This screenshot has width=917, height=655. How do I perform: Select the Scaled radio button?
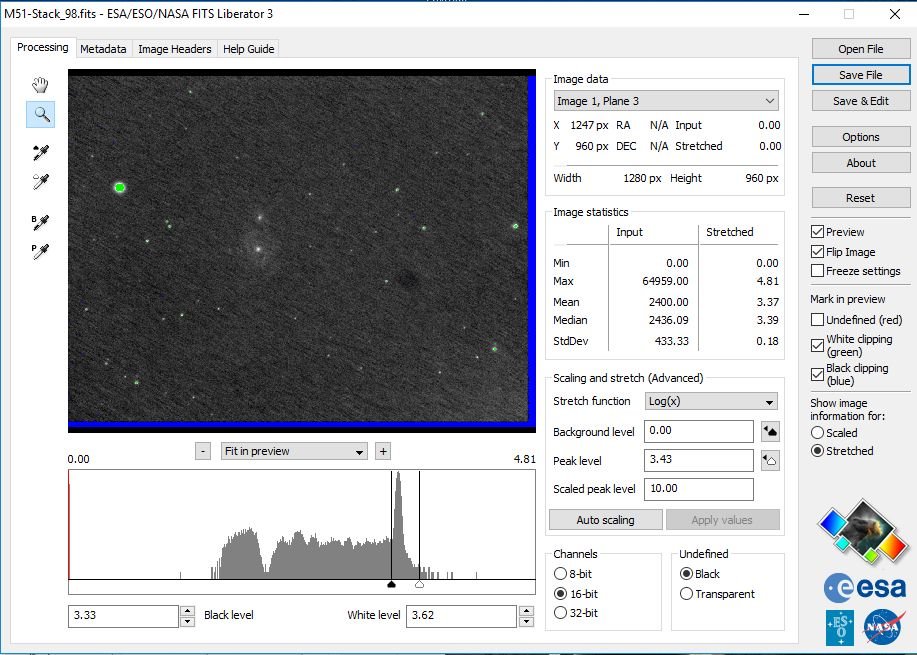tap(818, 433)
